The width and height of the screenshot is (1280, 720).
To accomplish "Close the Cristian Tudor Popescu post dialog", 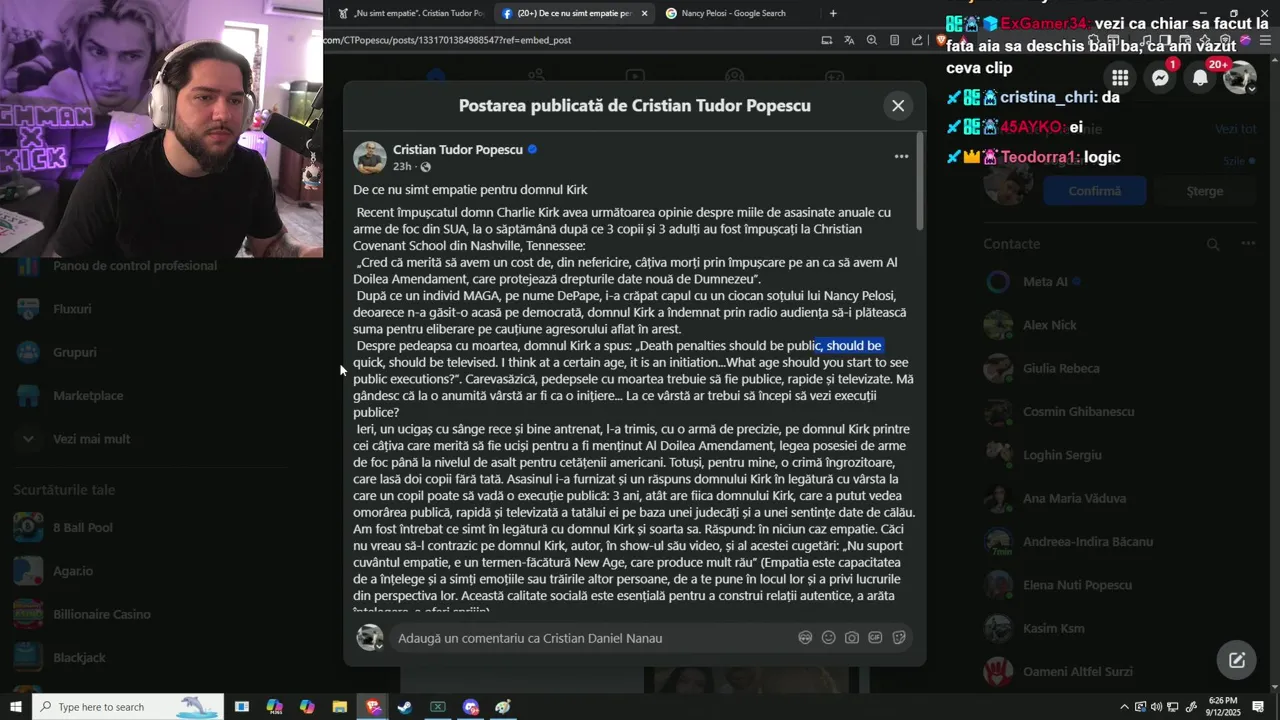I will [x=898, y=105].
